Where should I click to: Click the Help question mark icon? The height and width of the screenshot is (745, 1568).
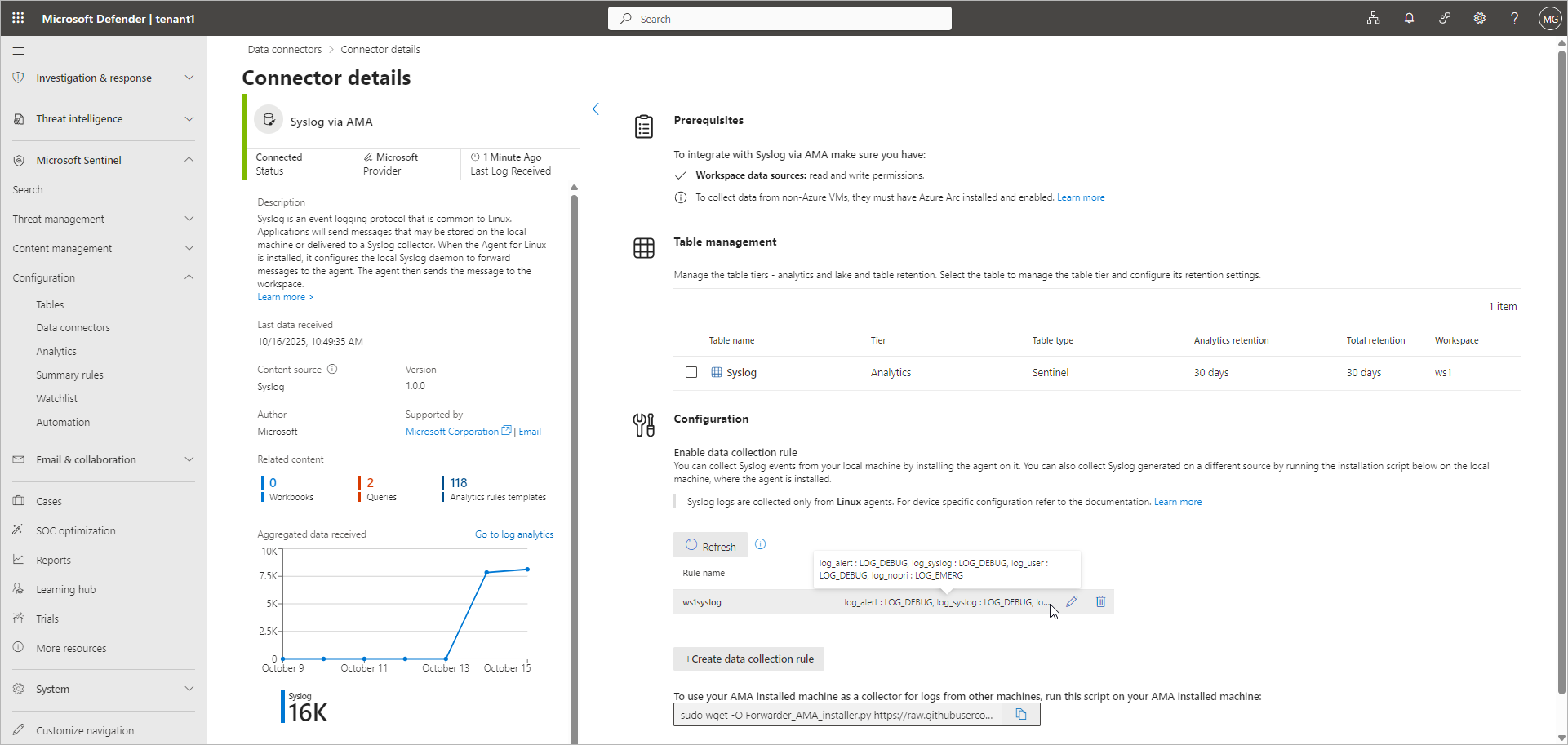(1514, 18)
